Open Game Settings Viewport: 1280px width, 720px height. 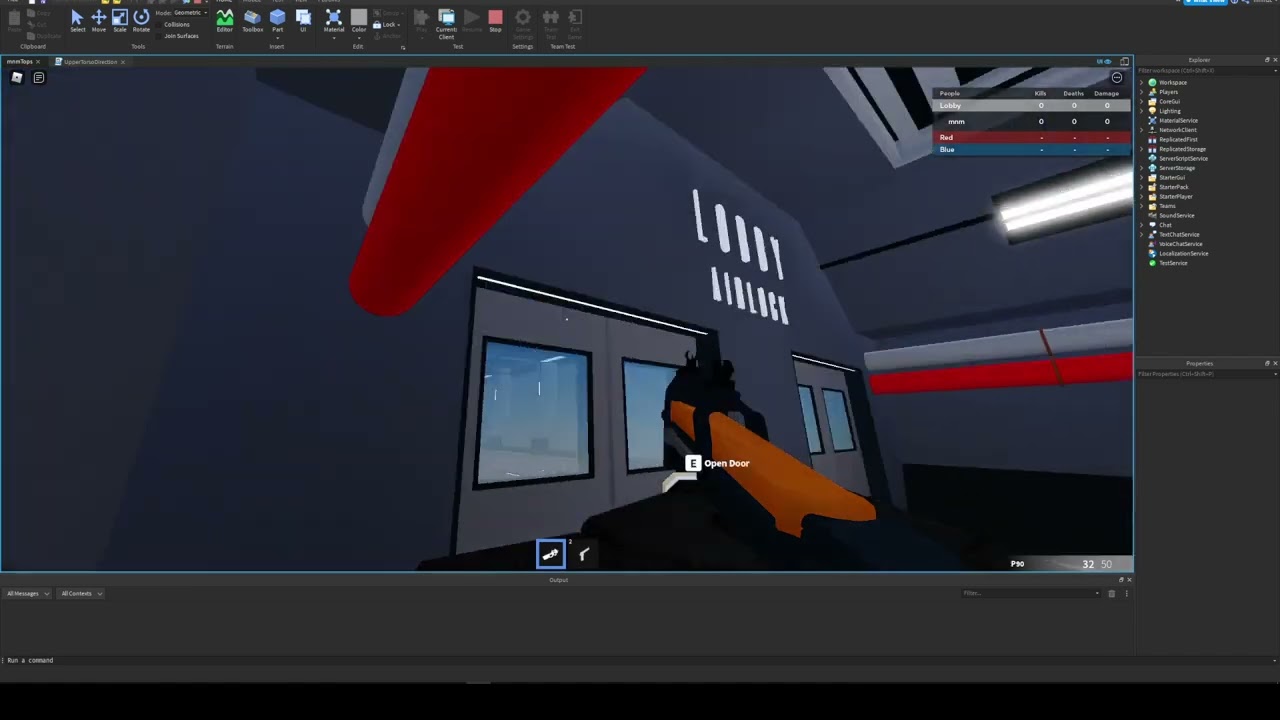(x=523, y=24)
